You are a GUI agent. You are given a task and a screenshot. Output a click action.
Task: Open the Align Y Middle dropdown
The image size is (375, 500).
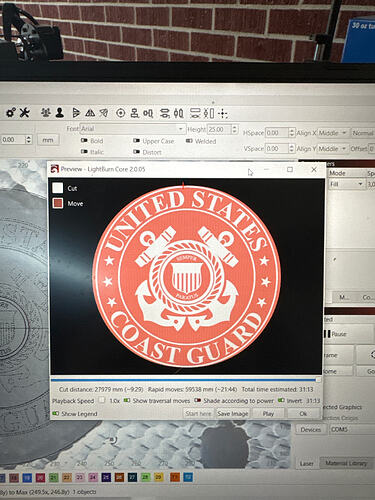pos(333,148)
